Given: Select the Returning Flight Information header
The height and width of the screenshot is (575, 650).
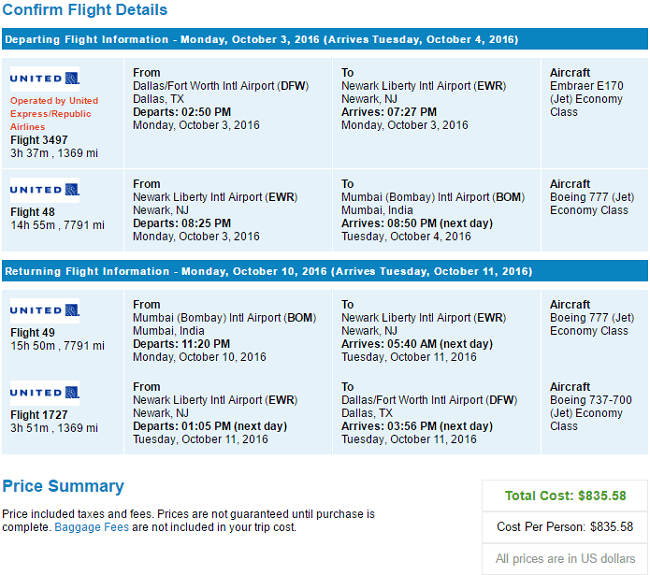Looking at the screenshot, I should pyautogui.click(x=325, y=271).
